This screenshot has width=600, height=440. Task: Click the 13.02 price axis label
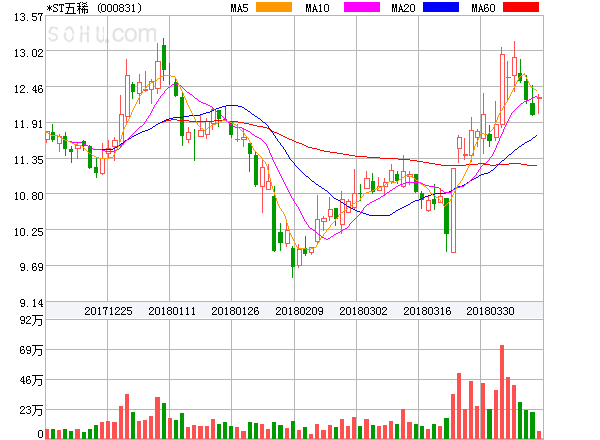click(x=29, y=53)
